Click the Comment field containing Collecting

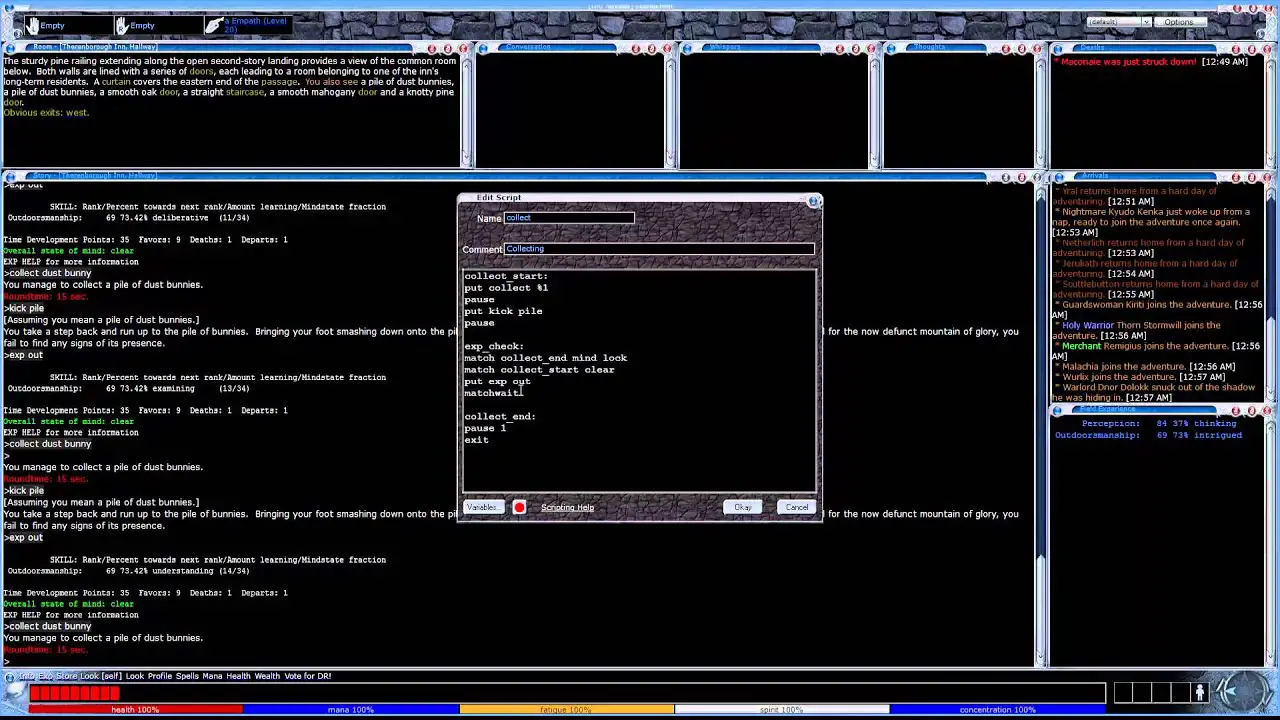coord(659,249)
